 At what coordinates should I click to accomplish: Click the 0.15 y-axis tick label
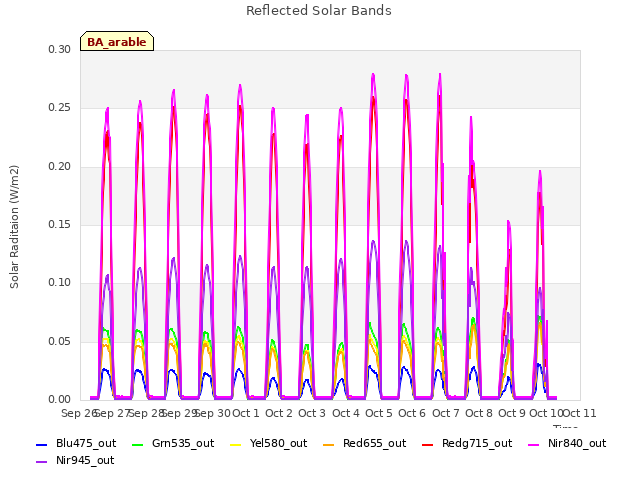coord(60,224)
